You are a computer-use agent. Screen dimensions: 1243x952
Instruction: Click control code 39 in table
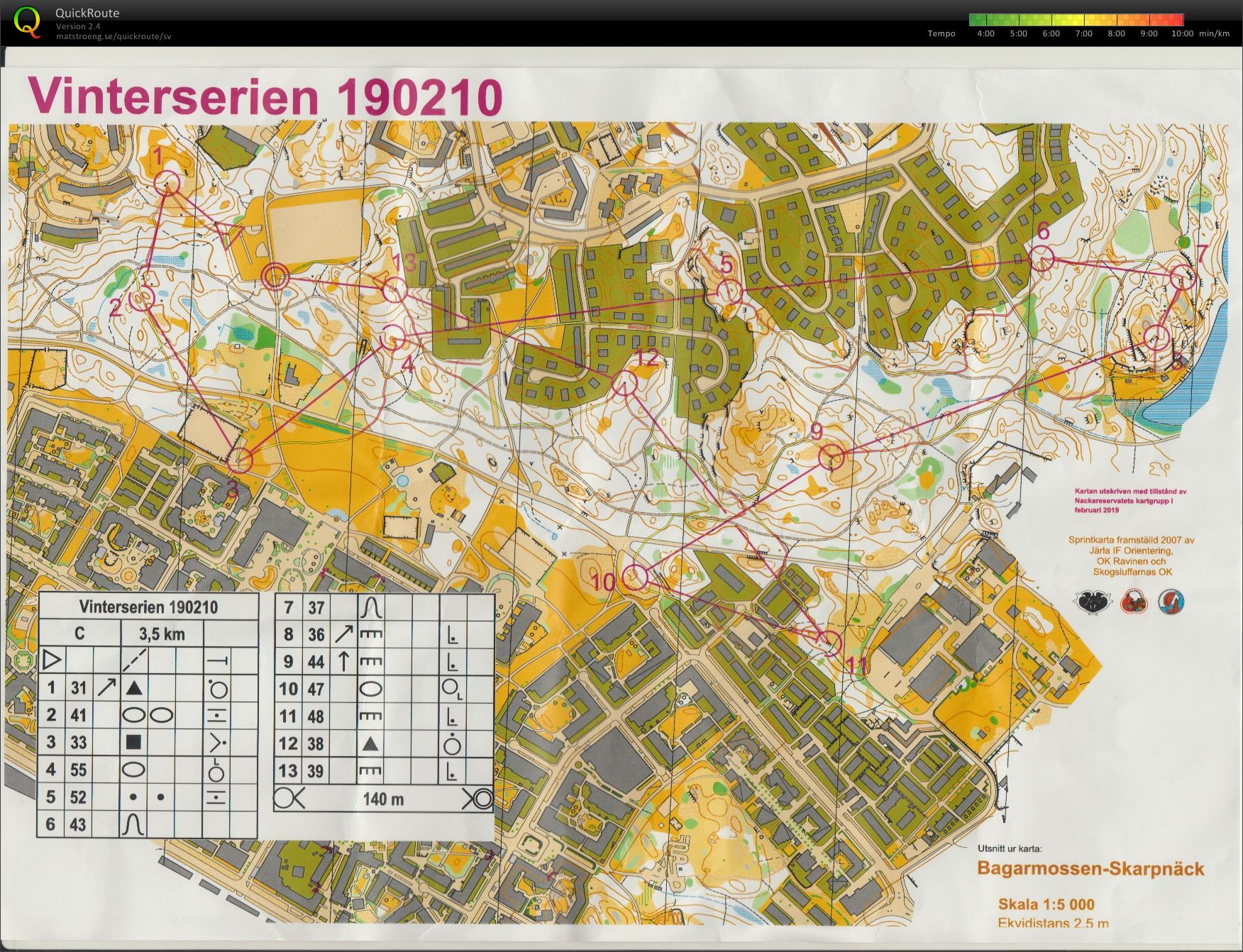(x=316, y=771)
